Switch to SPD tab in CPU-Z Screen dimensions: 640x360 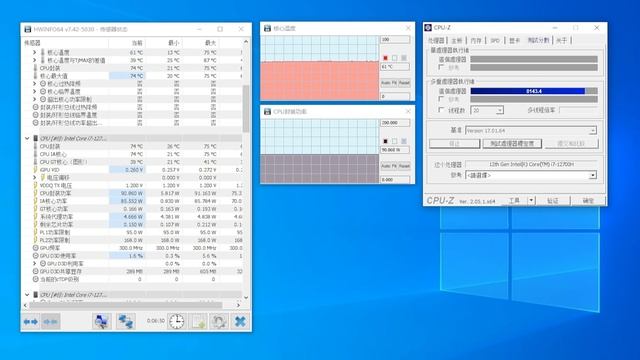point(495,40)
